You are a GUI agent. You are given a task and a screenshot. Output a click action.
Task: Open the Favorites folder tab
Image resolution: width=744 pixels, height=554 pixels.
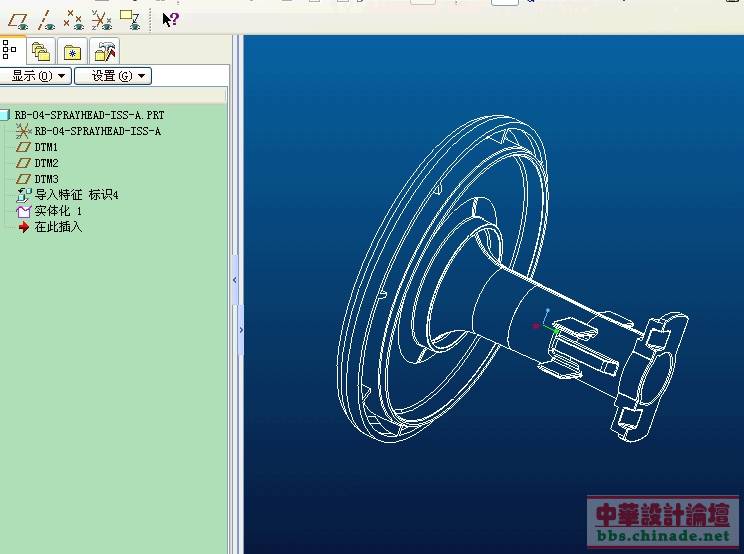[72, 51]
